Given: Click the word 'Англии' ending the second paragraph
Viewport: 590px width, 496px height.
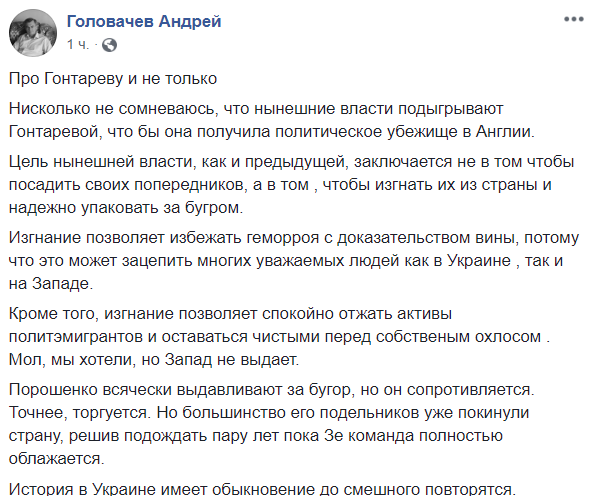Looking at the screenshot, I should pos(505,132).
